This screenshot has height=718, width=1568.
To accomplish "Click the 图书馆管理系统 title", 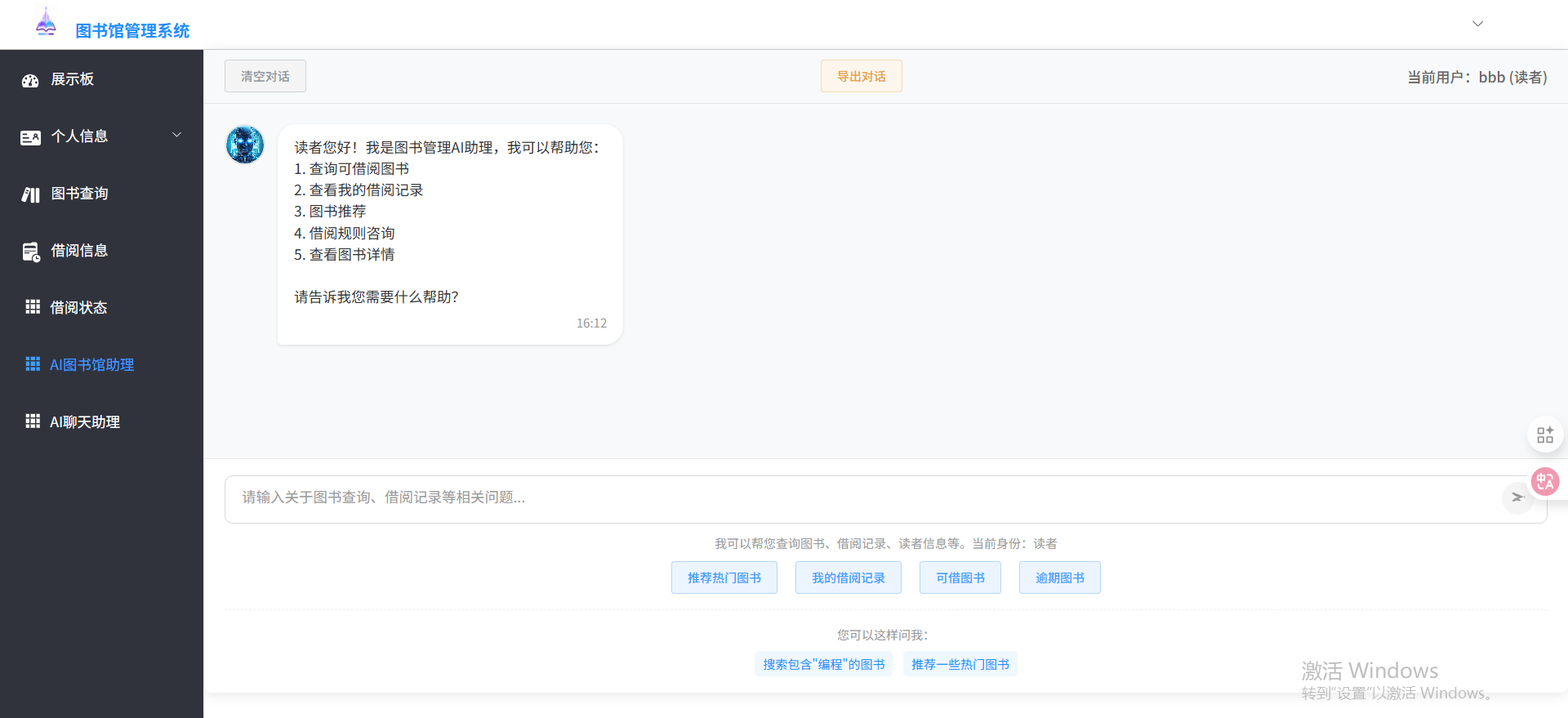I will coord(132,31).
